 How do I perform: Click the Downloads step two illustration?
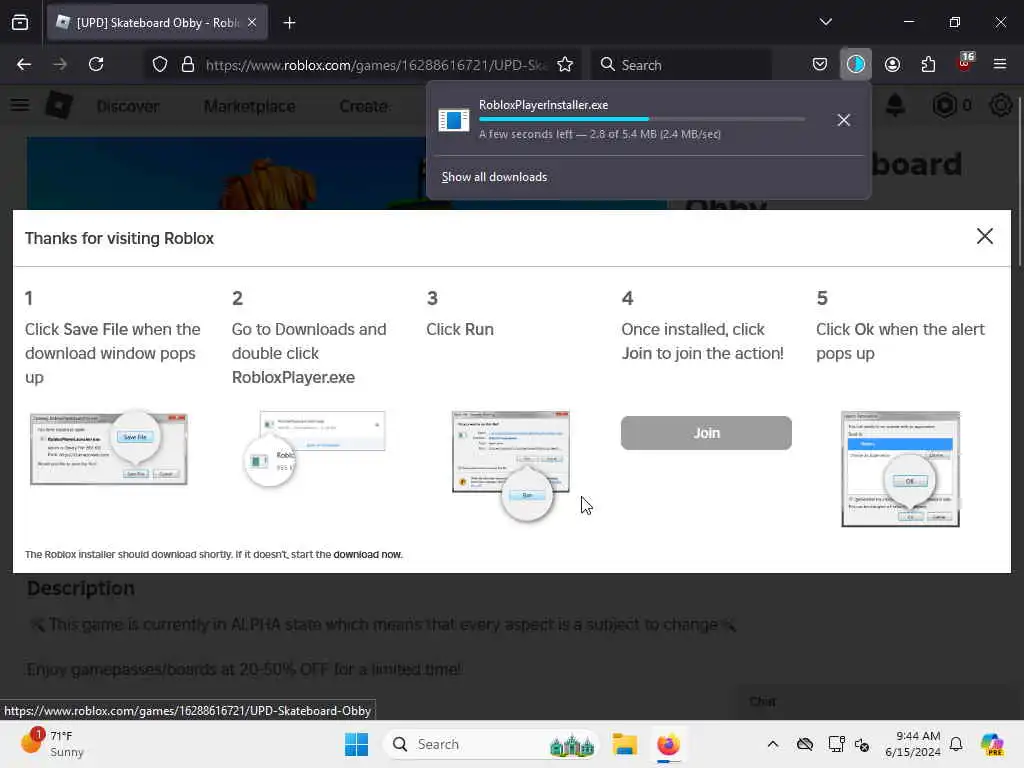pos(315,449)
